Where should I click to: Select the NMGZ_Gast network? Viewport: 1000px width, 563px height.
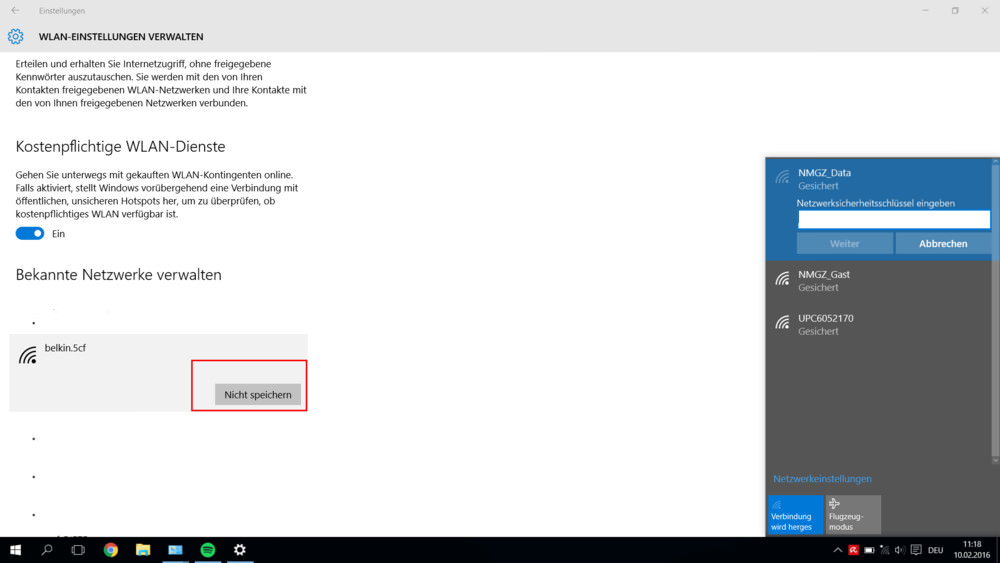879,281
